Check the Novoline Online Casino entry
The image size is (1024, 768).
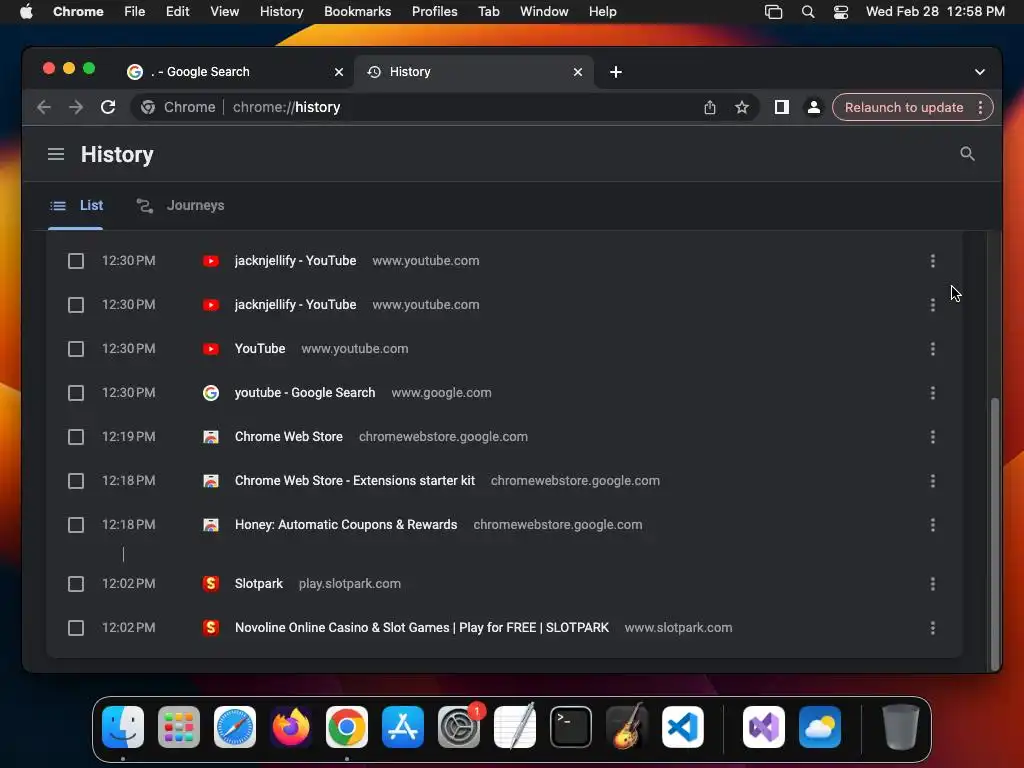pos(76,628)
